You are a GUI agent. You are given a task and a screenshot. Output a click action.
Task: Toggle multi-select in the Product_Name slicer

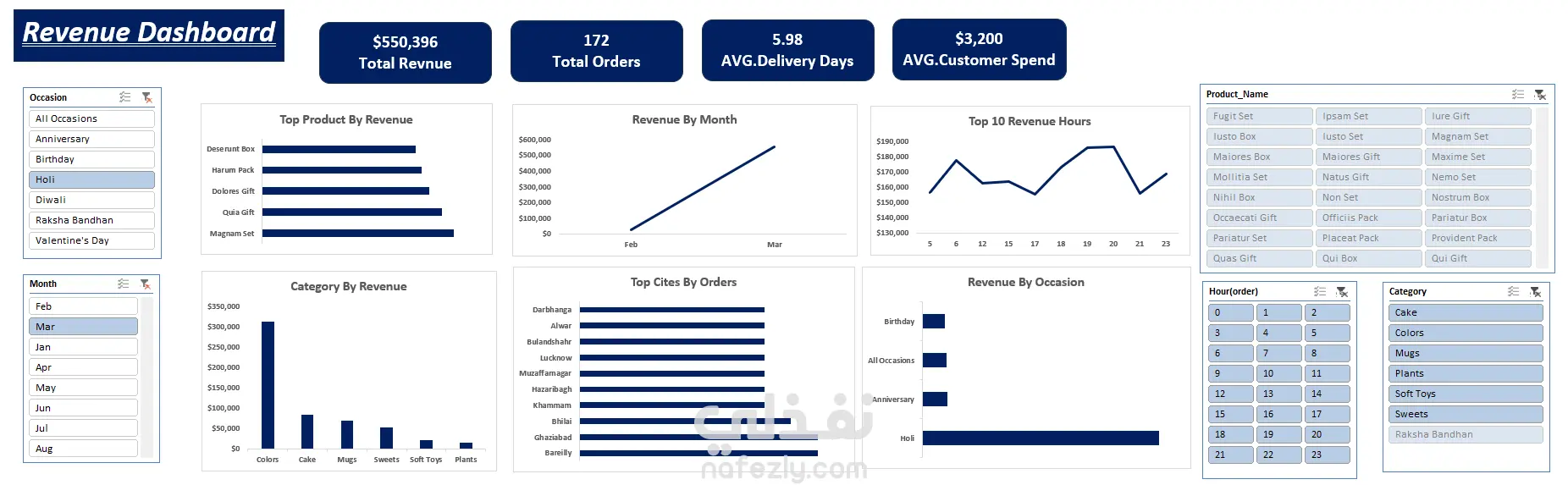1518,94
